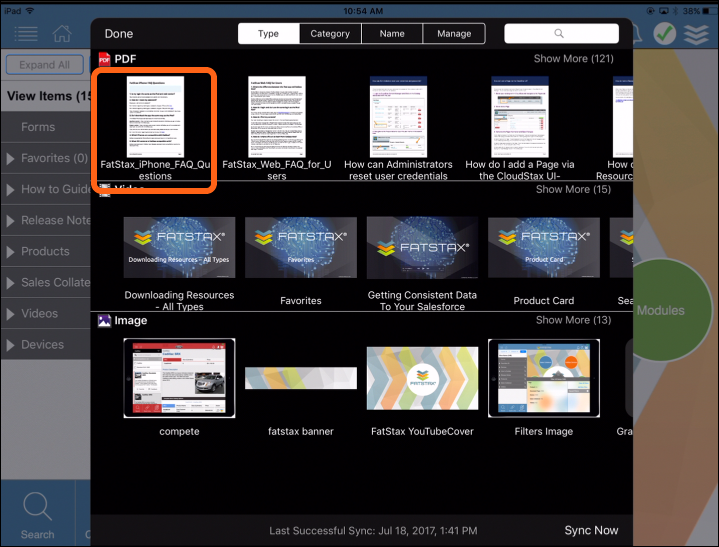Screen dimensions: 719x547
Task: Play the Product Card video thumbnail
Action: tap(544, 248)
